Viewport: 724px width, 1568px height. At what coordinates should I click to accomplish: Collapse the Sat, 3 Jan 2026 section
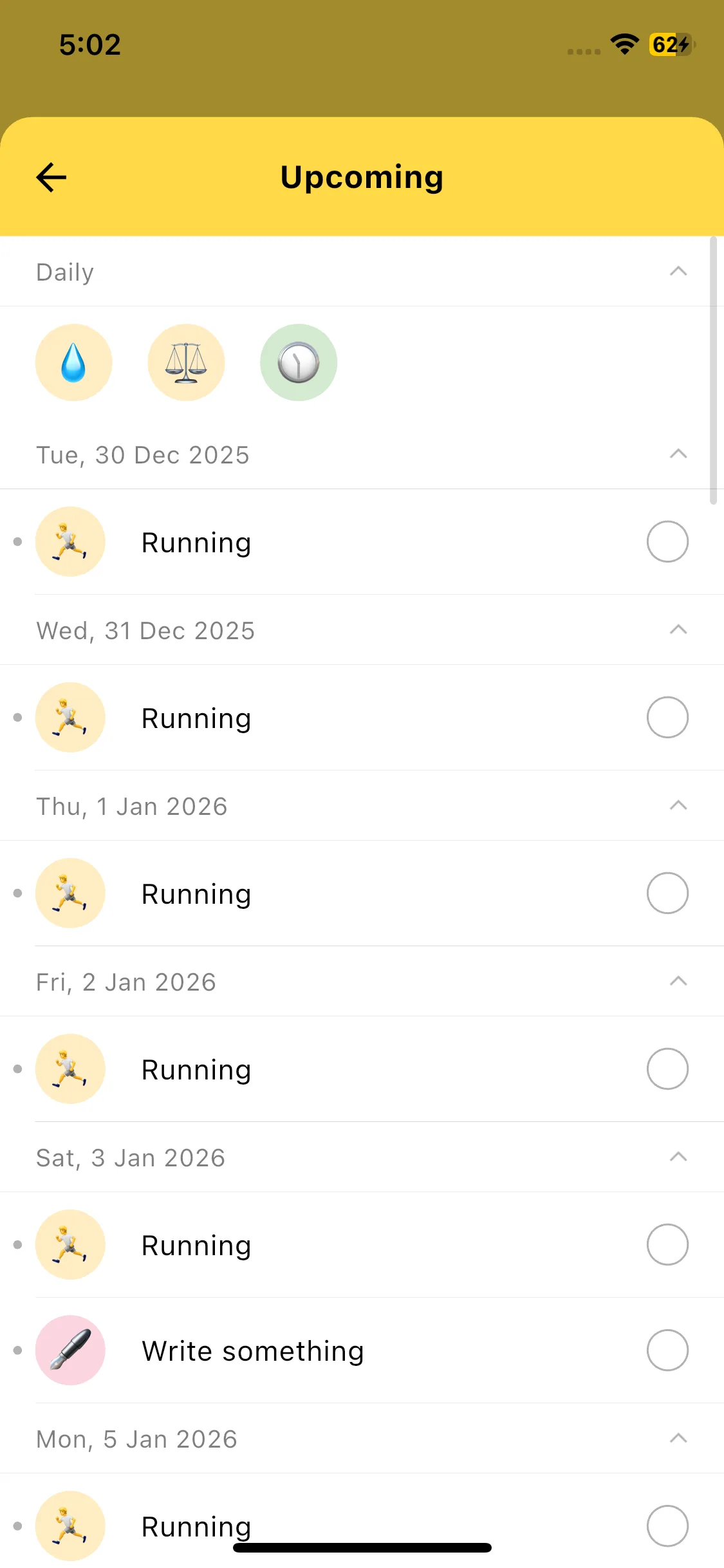pyautogui.click(x=678, y=1157)
